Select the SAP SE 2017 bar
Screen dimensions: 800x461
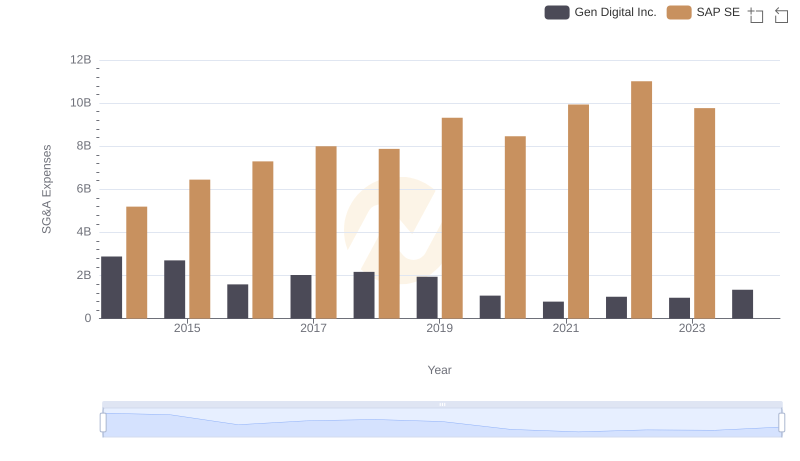[x=326, y=233]
